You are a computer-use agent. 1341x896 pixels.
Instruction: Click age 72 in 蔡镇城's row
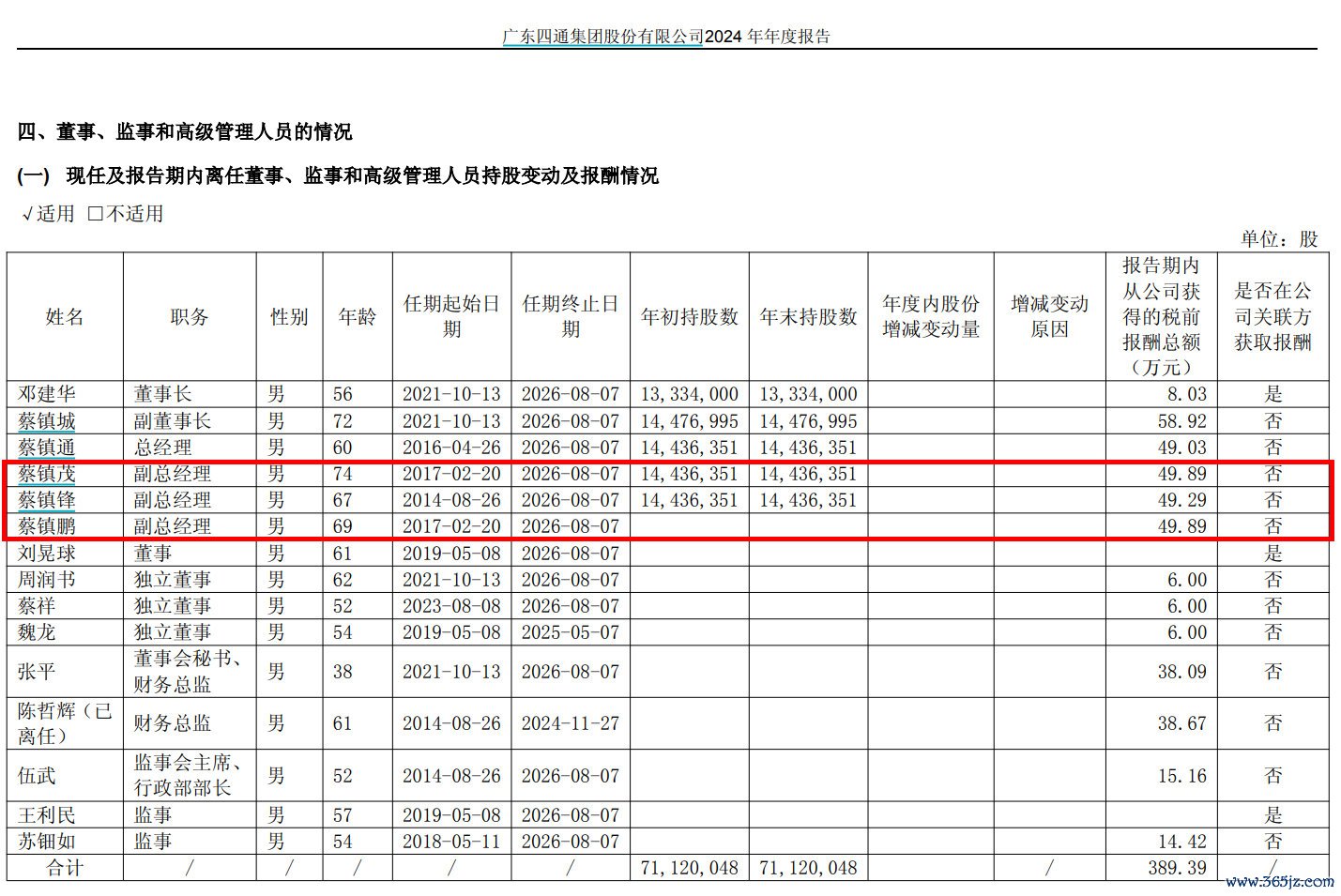pyautogui.click(x=343, y=421)
